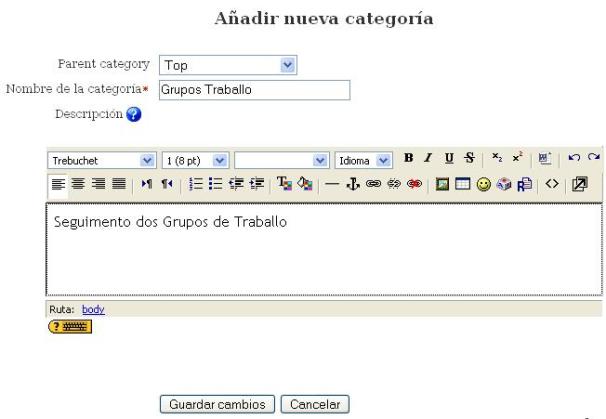Screen dimensions: 606x419
Task: Apply subscript formatting
Action: click(x=497, y=158)
